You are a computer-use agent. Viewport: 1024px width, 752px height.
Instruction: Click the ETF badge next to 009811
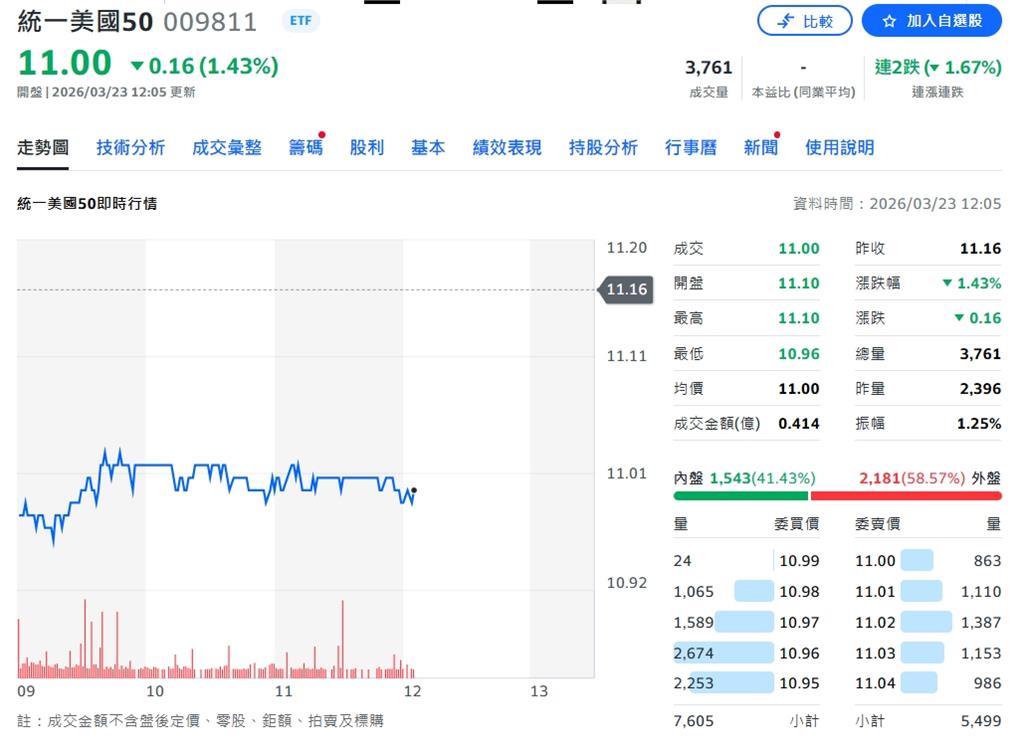point(299,20)
